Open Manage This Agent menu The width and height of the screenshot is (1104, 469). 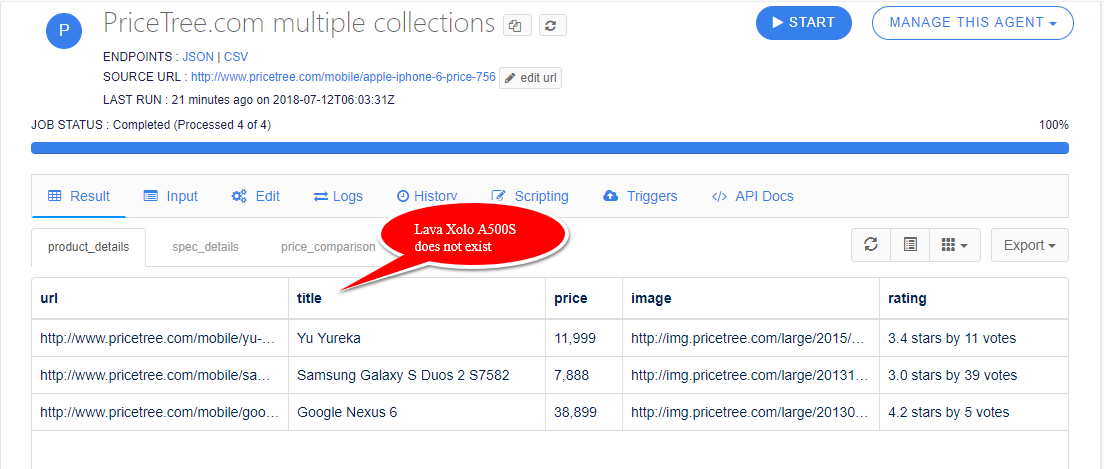tap(973, 23)
